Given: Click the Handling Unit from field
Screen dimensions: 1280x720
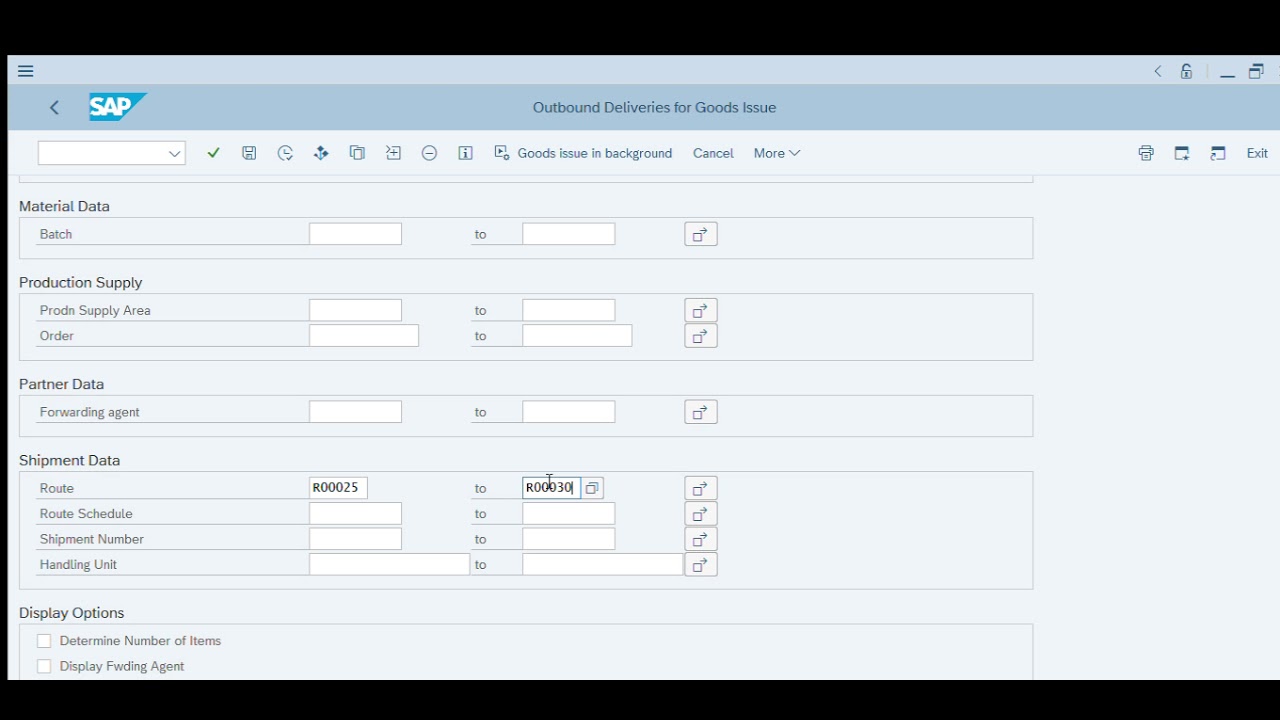Looking at the screenshot, I should tap(389, 565).
